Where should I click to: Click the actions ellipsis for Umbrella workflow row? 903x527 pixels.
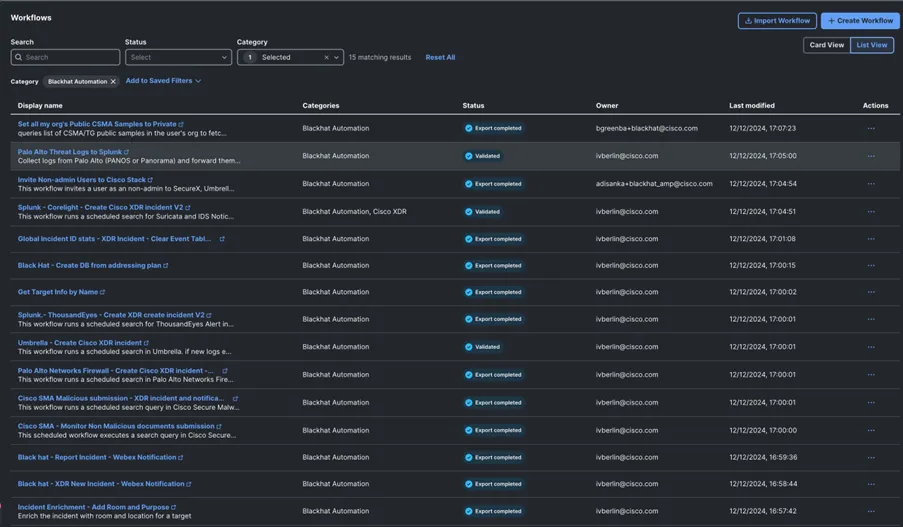pos(871,347)
